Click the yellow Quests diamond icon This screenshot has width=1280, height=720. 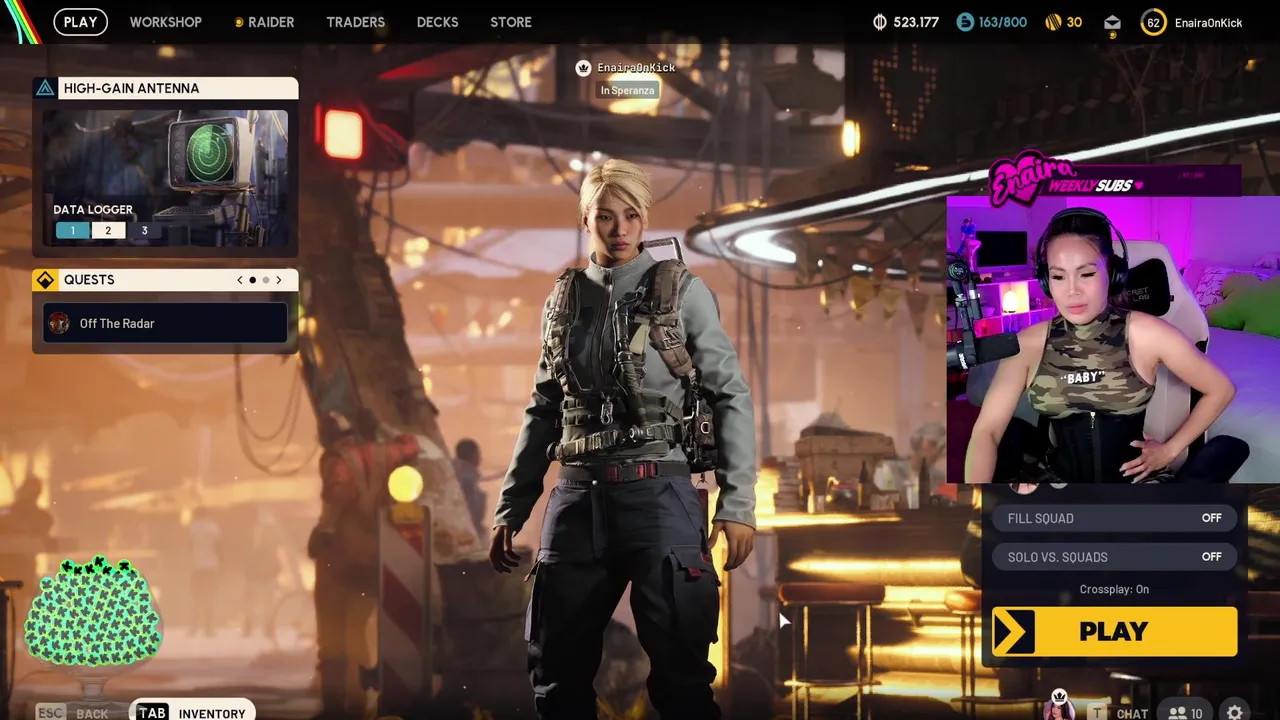[x=45, y=280]
